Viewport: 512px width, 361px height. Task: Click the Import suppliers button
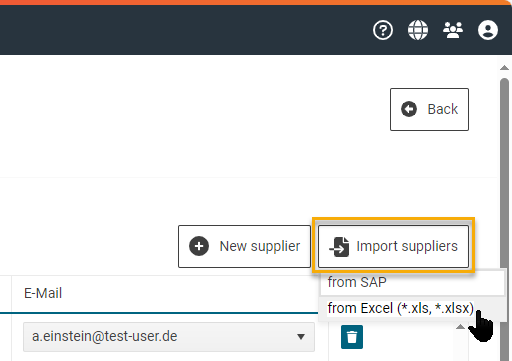click(x=393, y=246)
